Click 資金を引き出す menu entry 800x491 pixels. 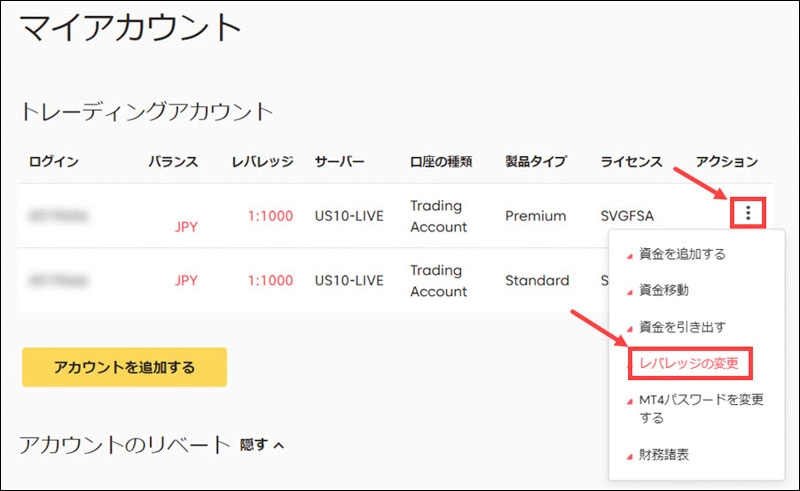point(683,327)
